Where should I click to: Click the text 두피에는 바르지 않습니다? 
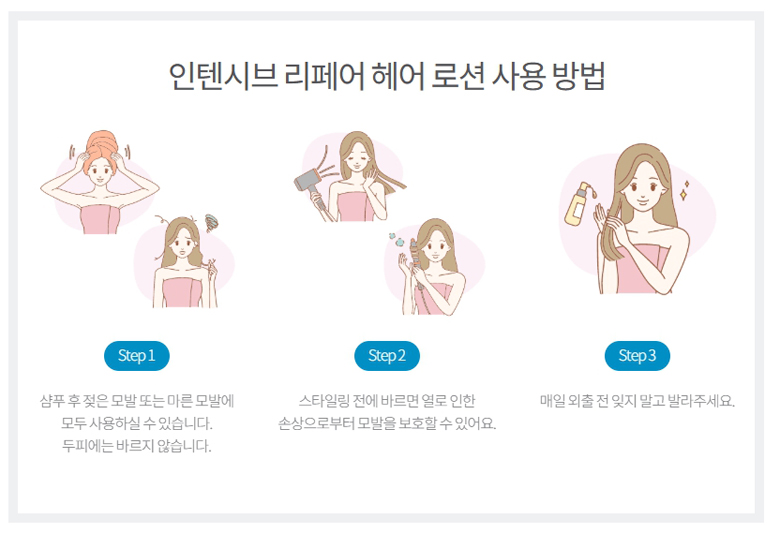[137, 445]
